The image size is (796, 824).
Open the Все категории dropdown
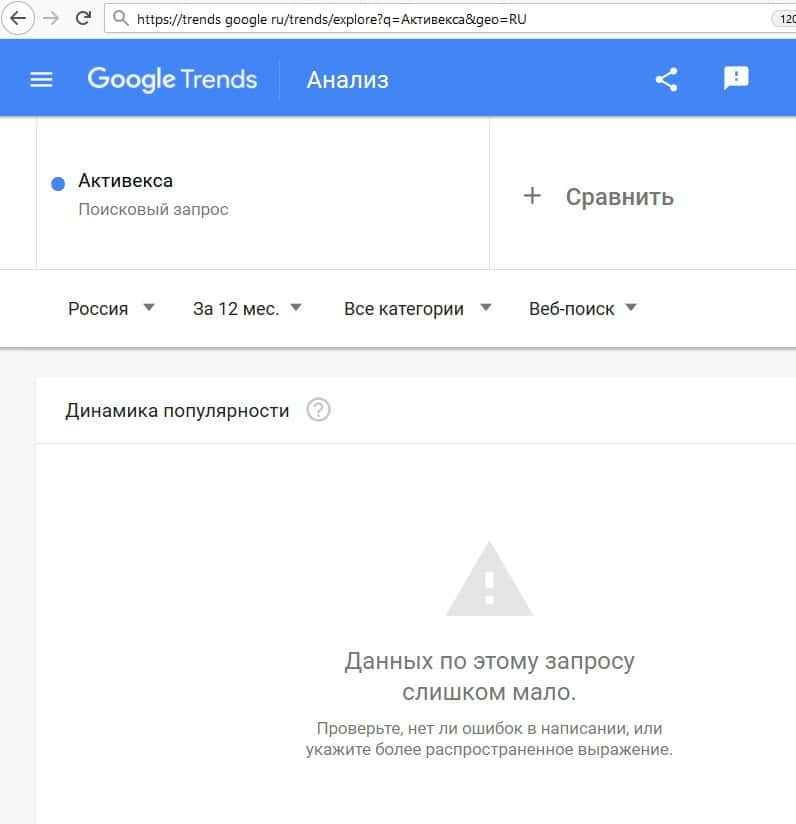point(418,308)
